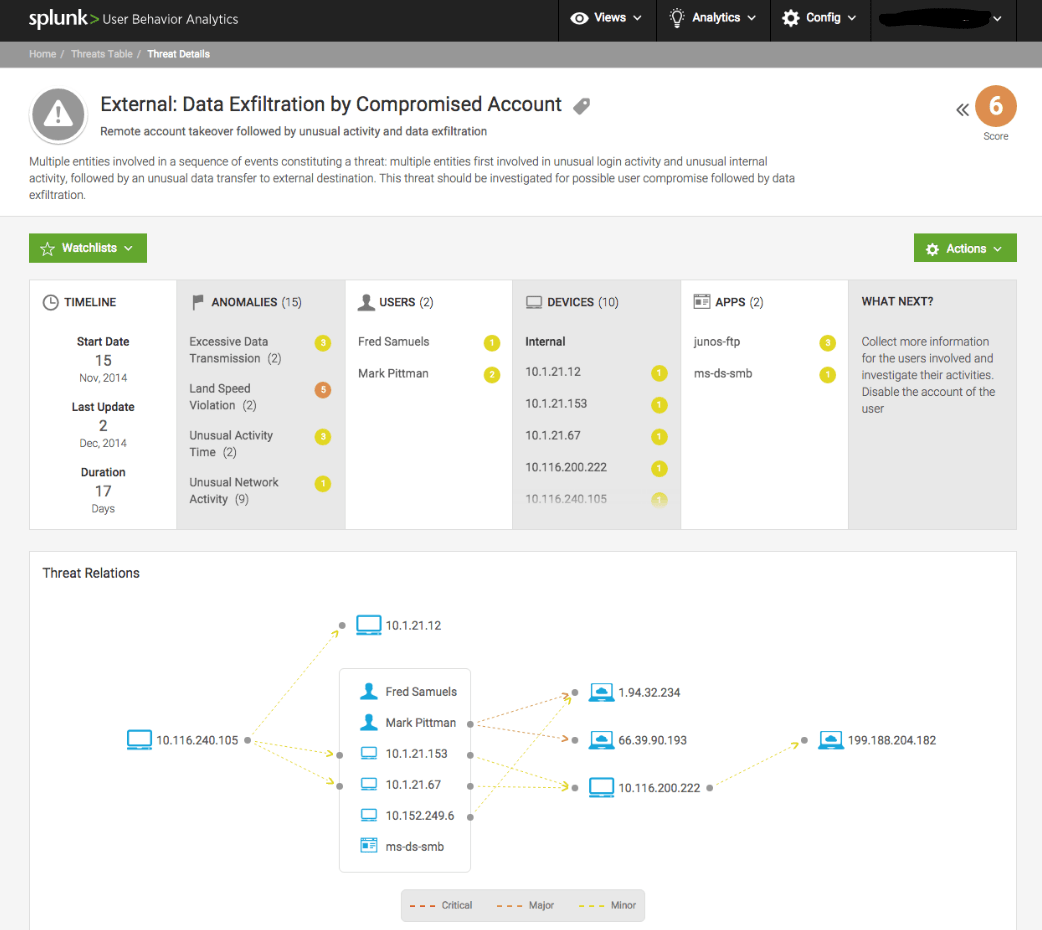Select device 10.1.21.67 in Devices list
This screenshot has height=930, width=1042.
pyautogui.click(x=553, y=435)
